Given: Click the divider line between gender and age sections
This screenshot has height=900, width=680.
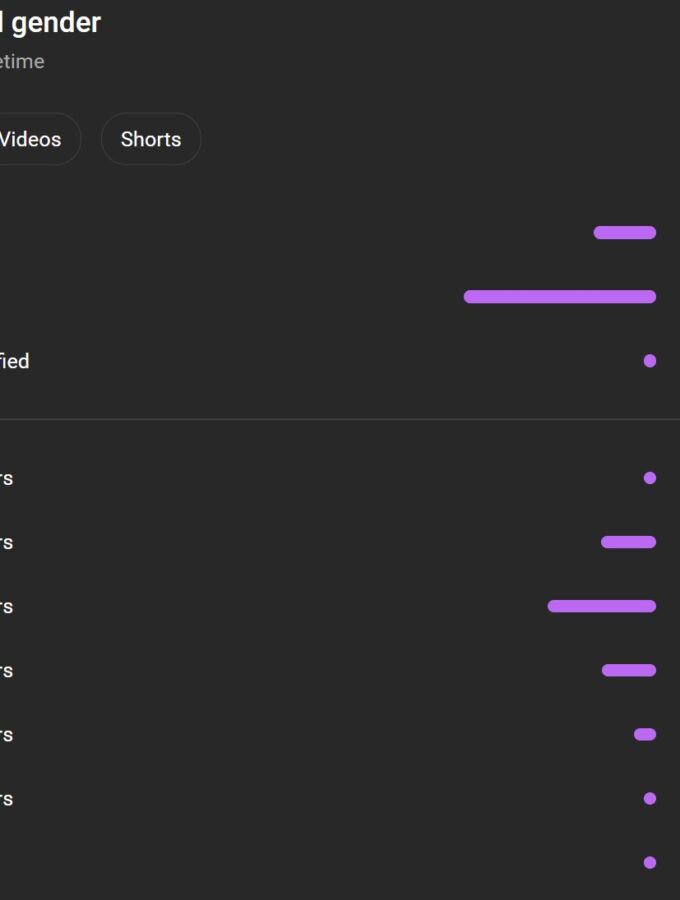Looking at the screenshot, I should 340,419.
